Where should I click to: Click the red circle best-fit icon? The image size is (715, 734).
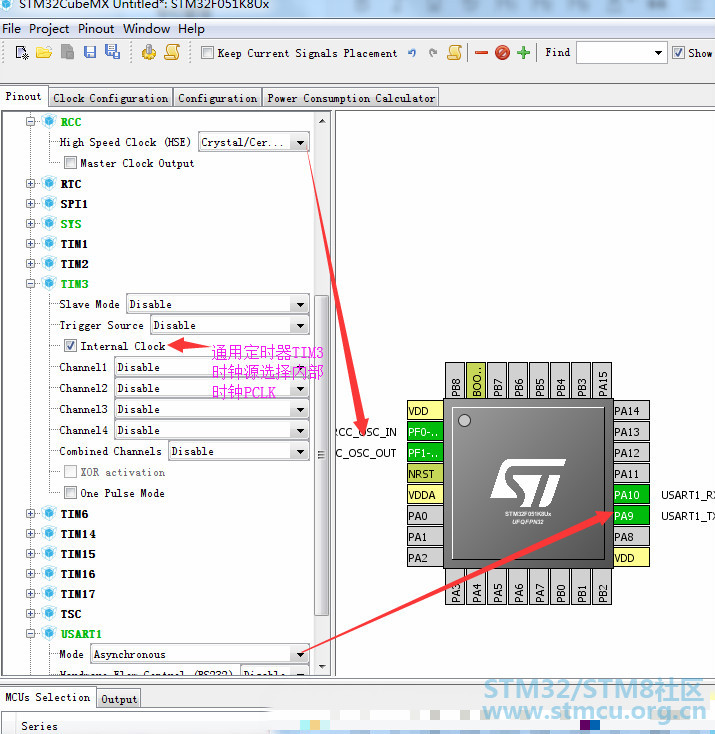click(x=502, y=52)
